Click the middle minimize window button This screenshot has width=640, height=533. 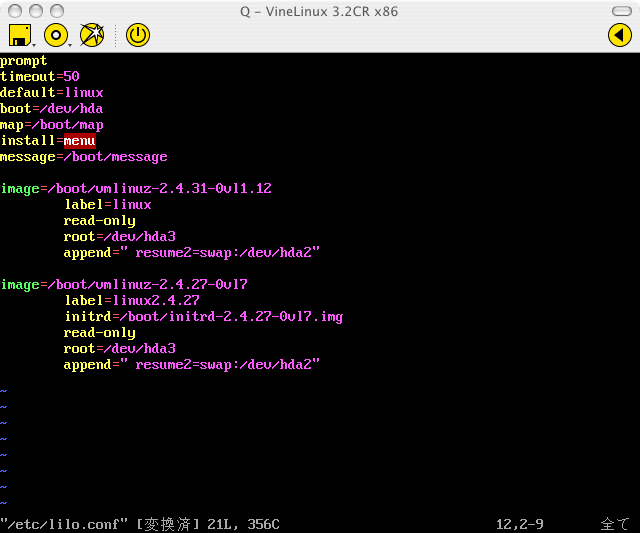pyautogui.click(x=36, y=11)
